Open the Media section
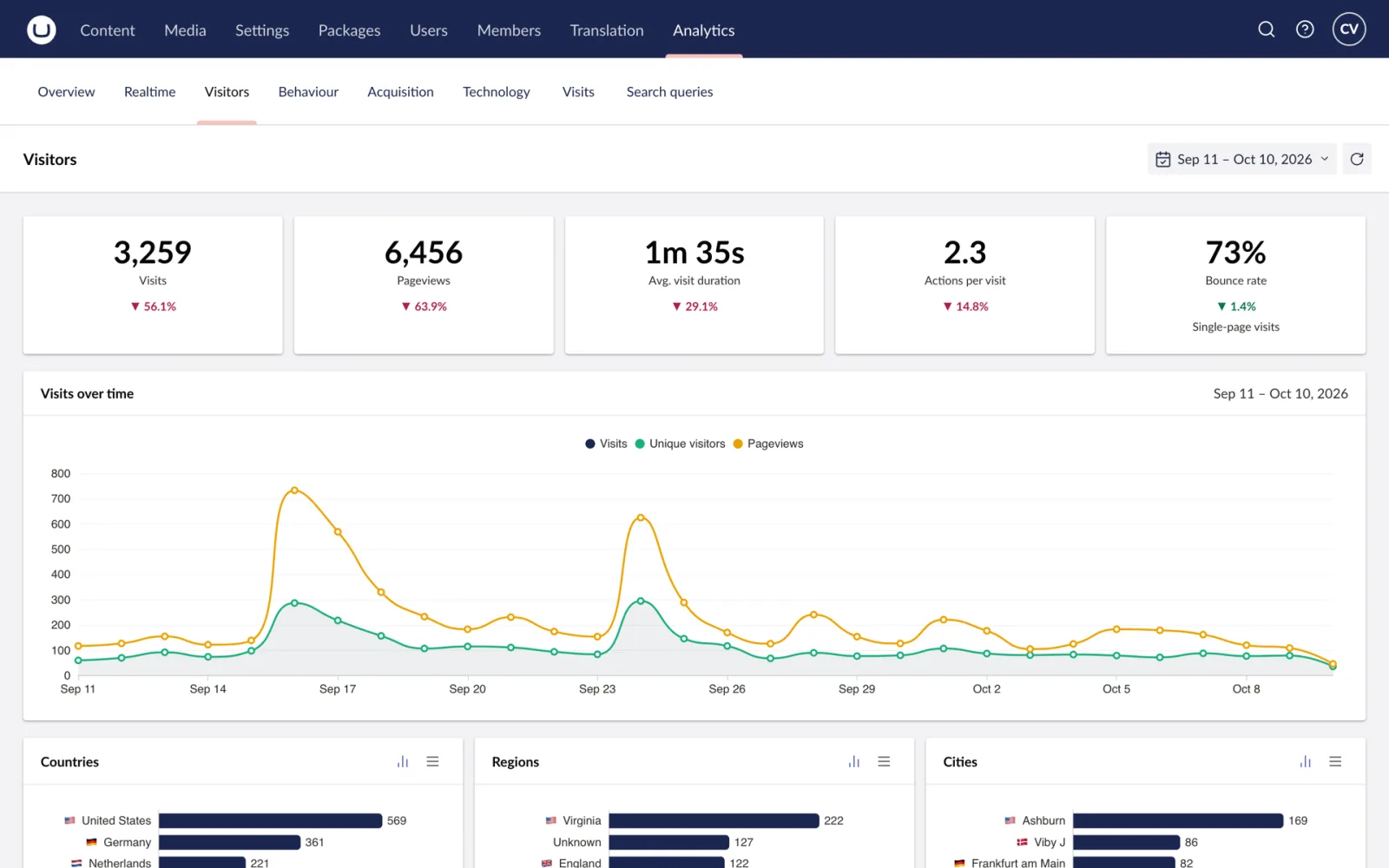This screenshot has width=1389, height=868. pyautogui.click(x=185, y=30)
